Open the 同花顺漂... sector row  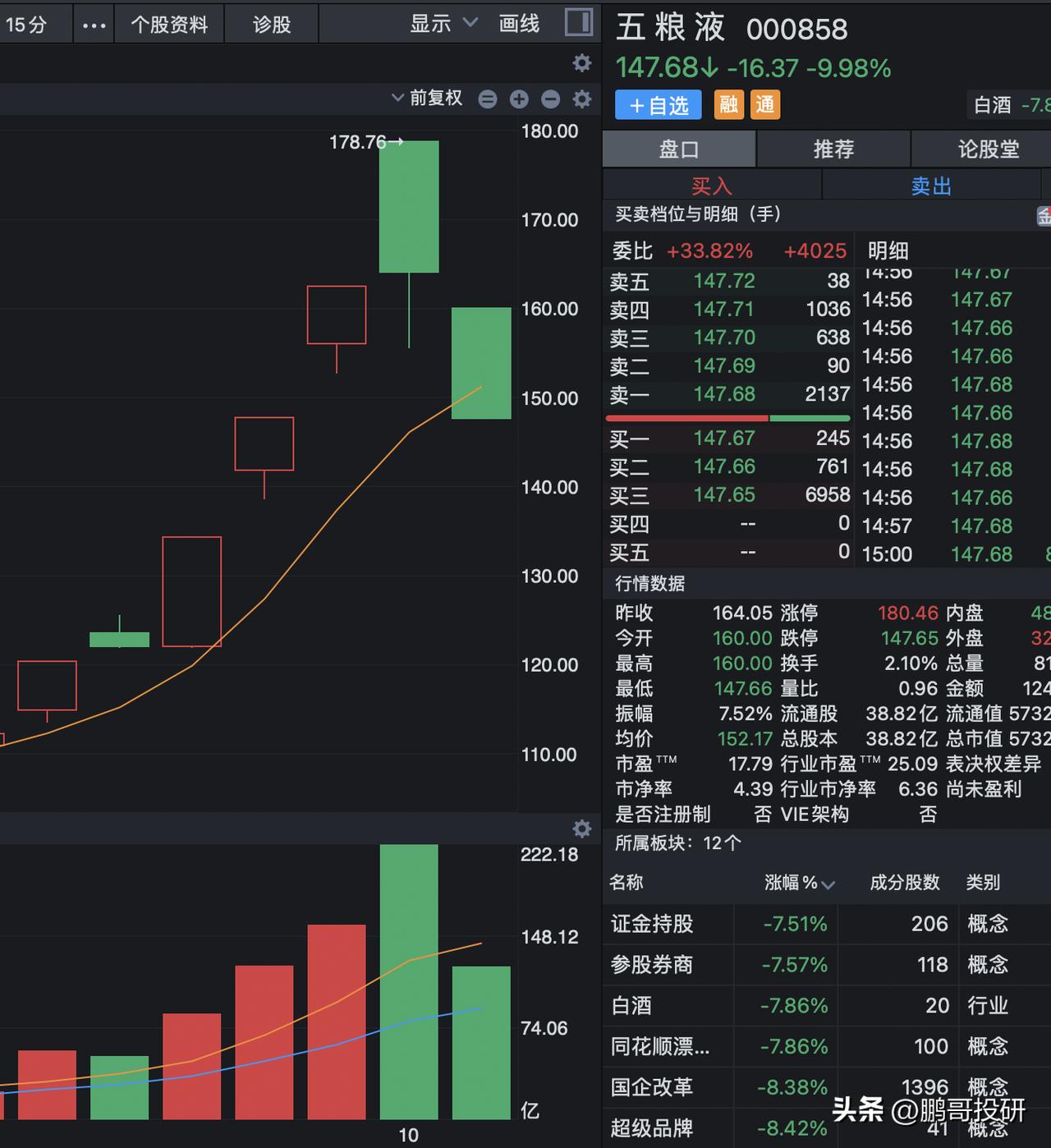(x=827, y=1047)
